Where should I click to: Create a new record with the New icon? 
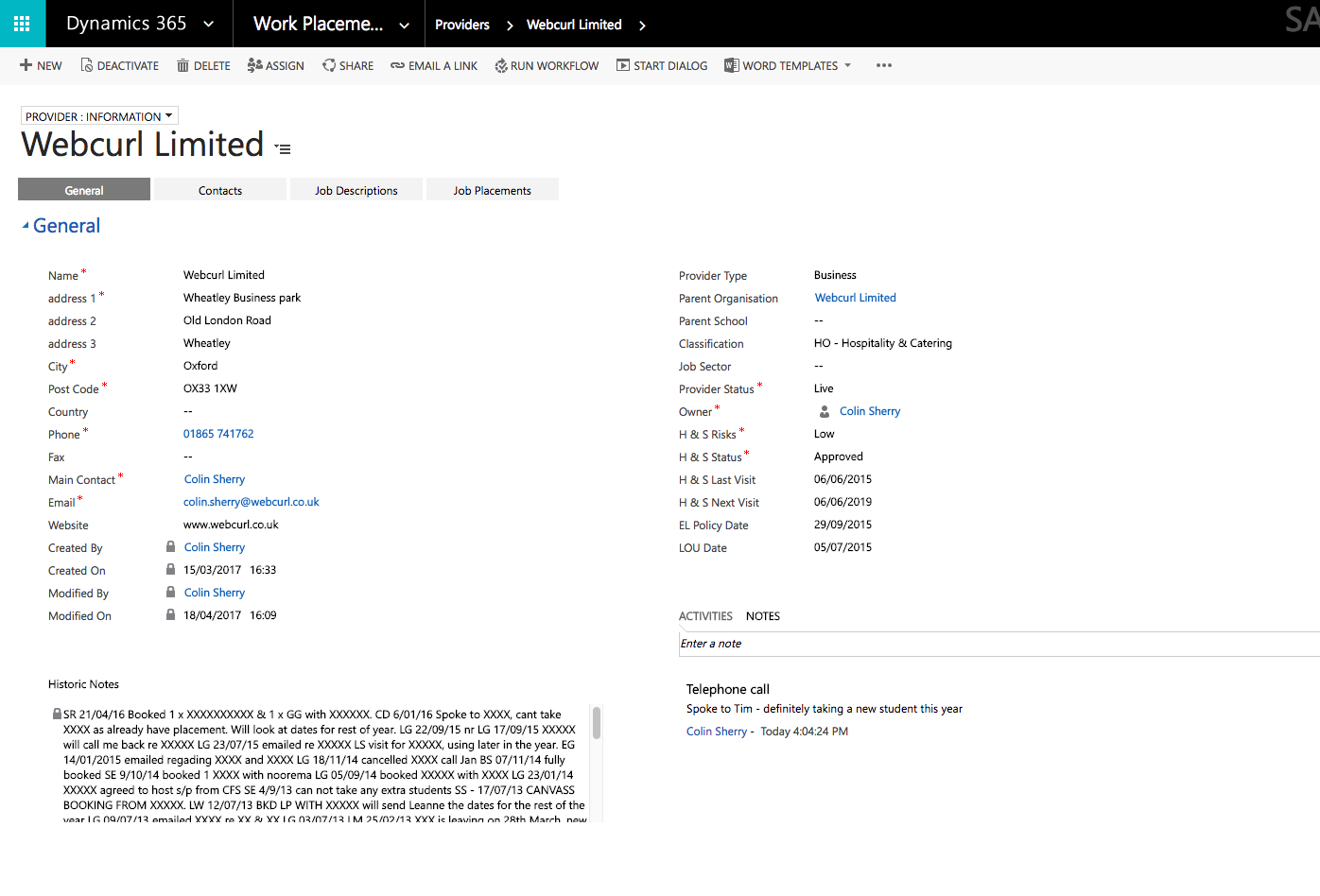coord(40,65)
